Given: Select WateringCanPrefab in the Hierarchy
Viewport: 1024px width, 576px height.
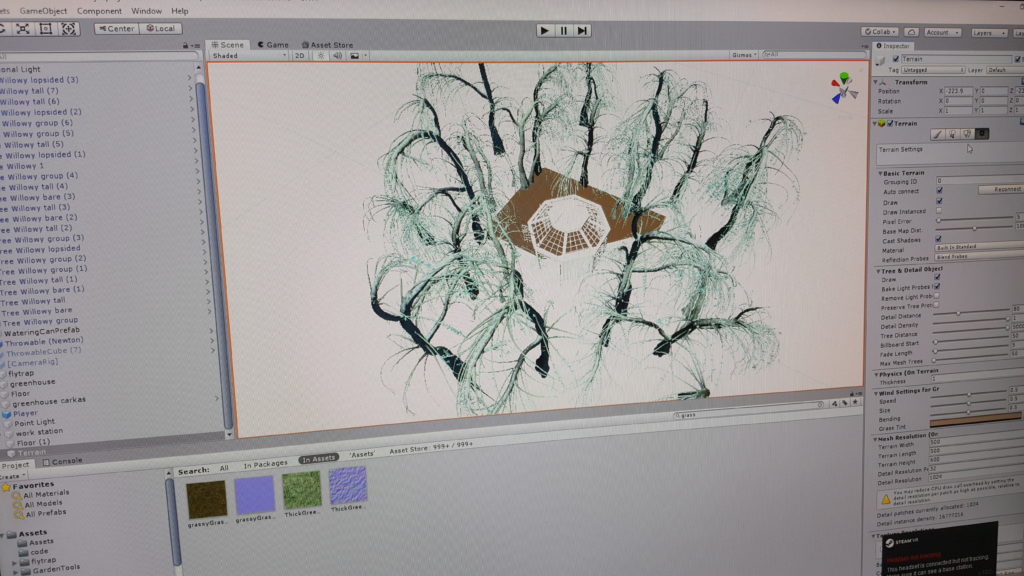Looking at the screenshot, I should point(42,332).
